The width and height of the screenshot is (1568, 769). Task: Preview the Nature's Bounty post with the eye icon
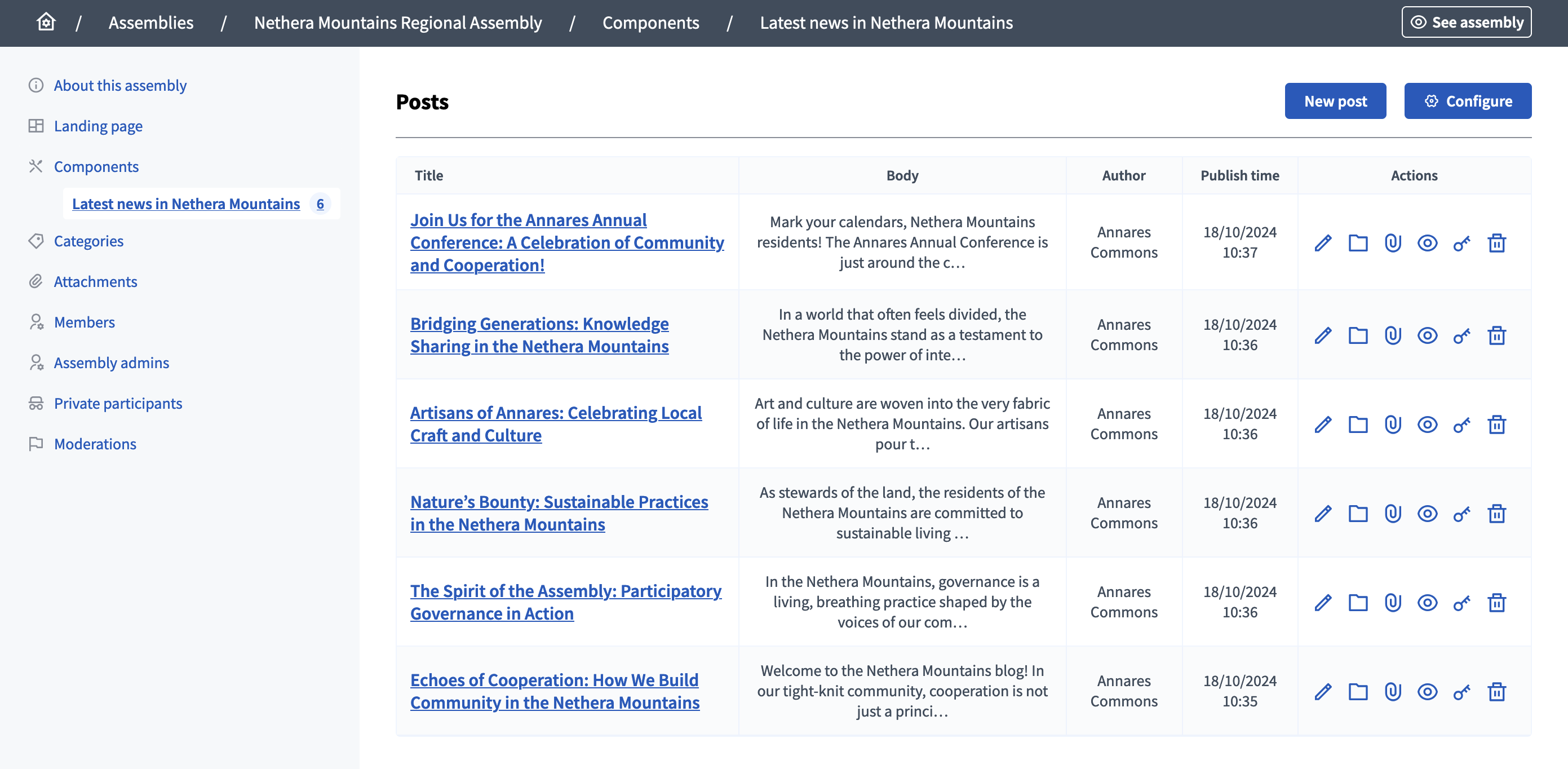1427,513
